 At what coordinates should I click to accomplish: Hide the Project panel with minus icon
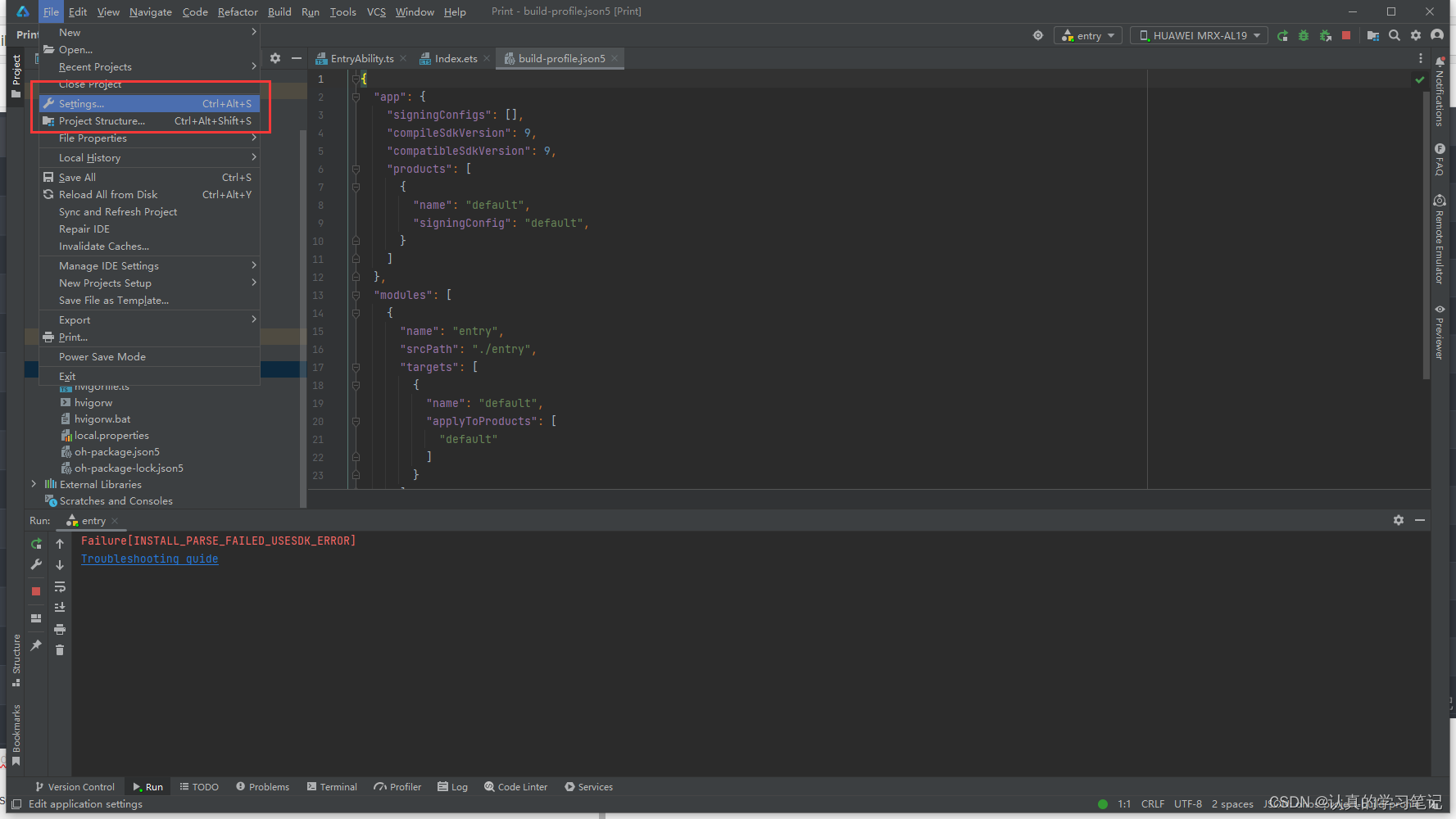(297, 58)
